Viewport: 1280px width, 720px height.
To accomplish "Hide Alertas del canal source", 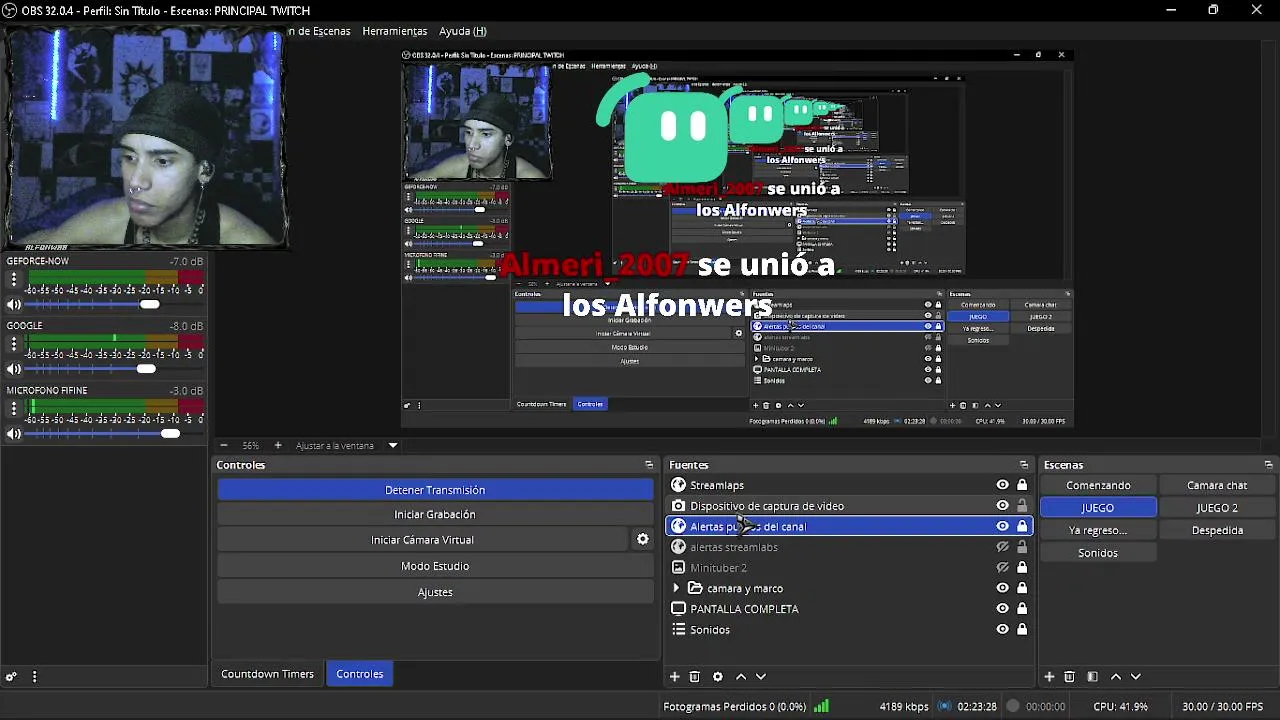I will (1002, 526).
